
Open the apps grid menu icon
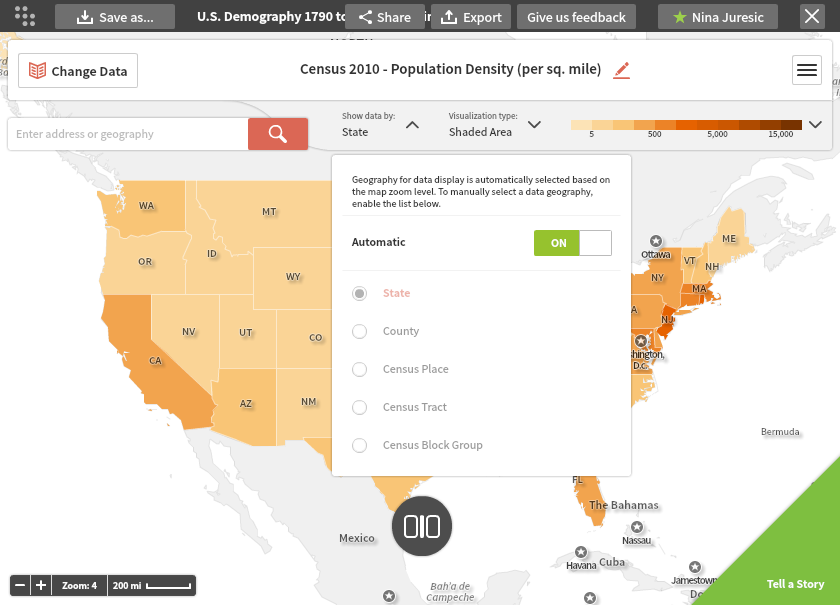coord(25,16)
